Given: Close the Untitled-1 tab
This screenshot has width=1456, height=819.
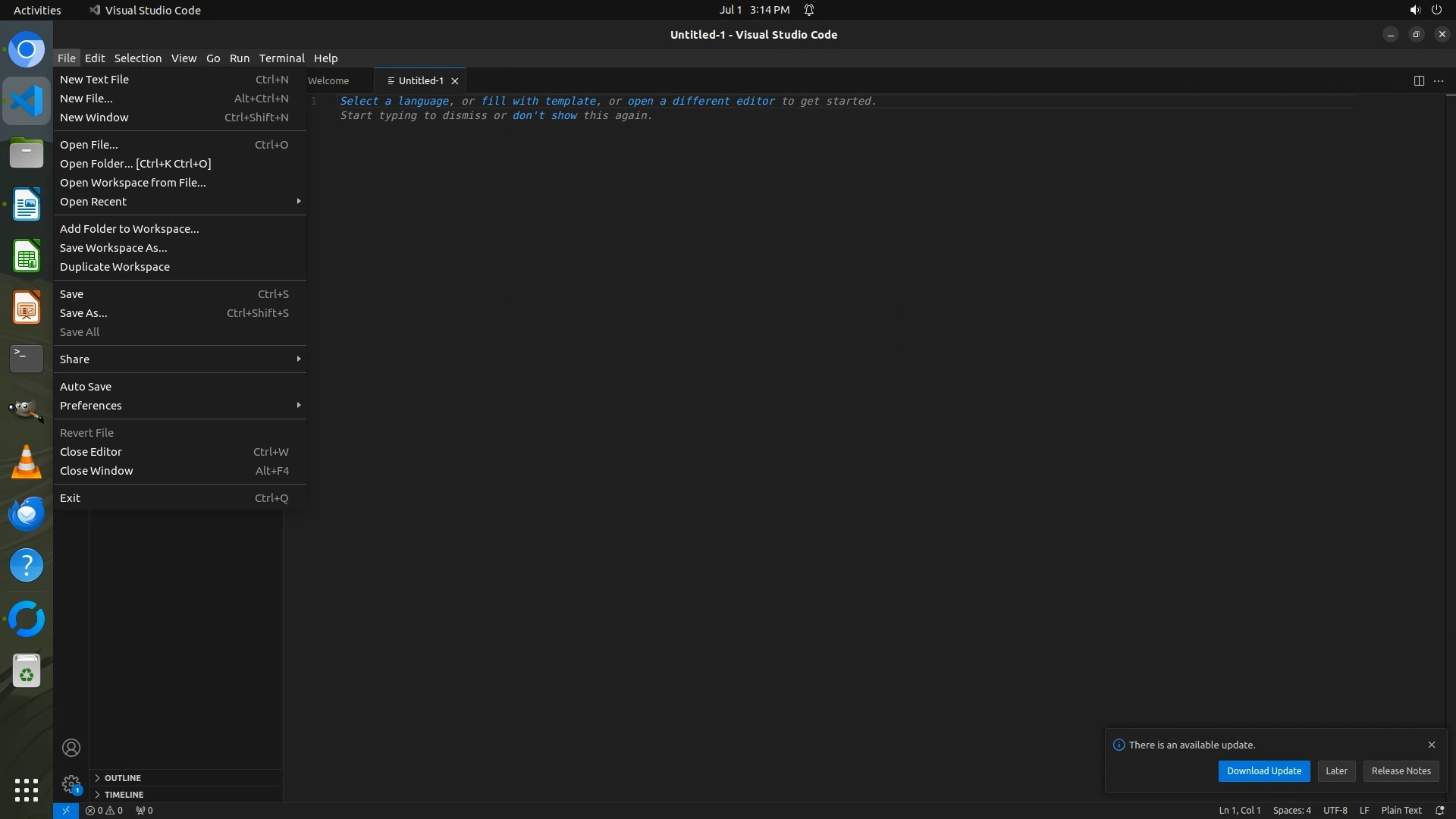Looking at the screenshot, I should (x=455, y=81).
